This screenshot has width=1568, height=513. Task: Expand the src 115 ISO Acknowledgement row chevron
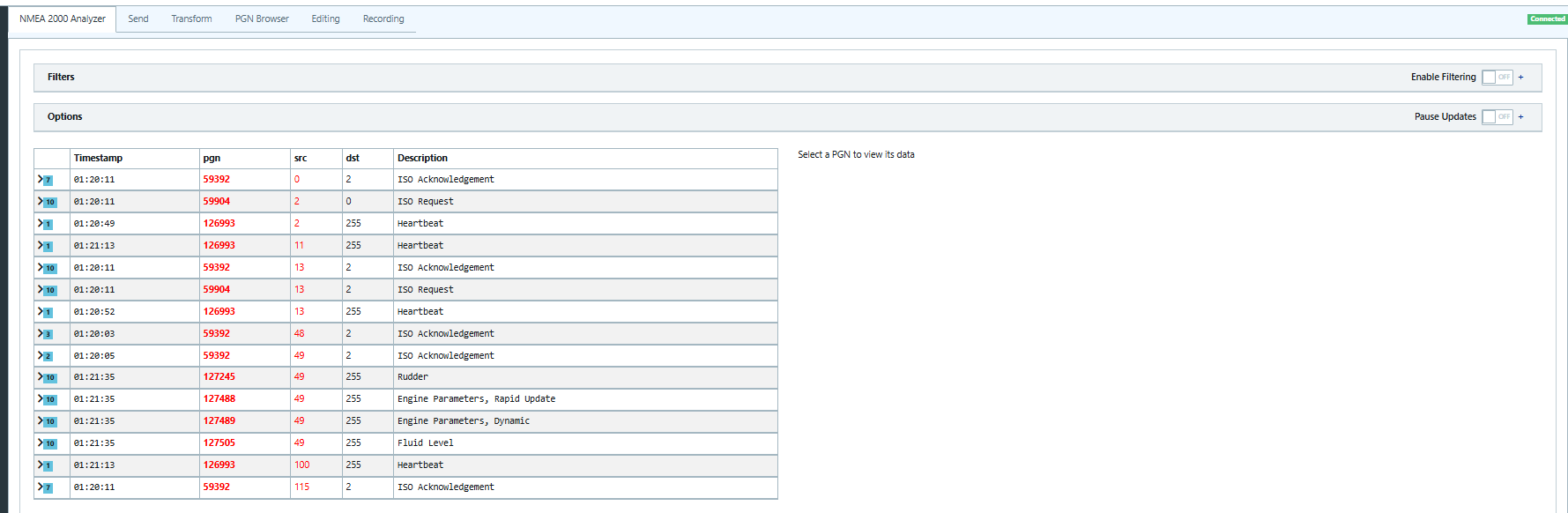click(x=40, y=487)
